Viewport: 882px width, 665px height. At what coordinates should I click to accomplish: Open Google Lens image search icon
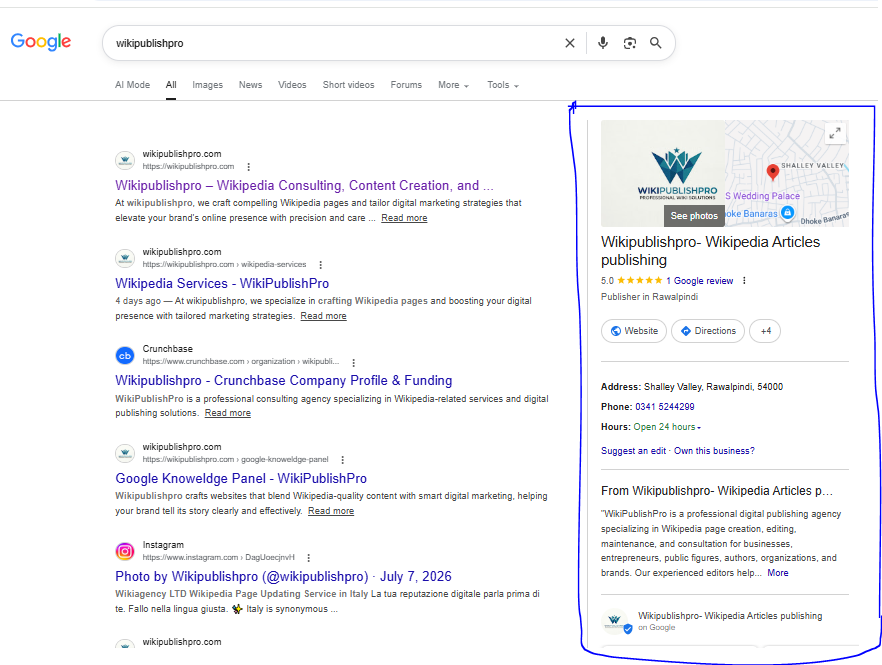tap(629, 43)
